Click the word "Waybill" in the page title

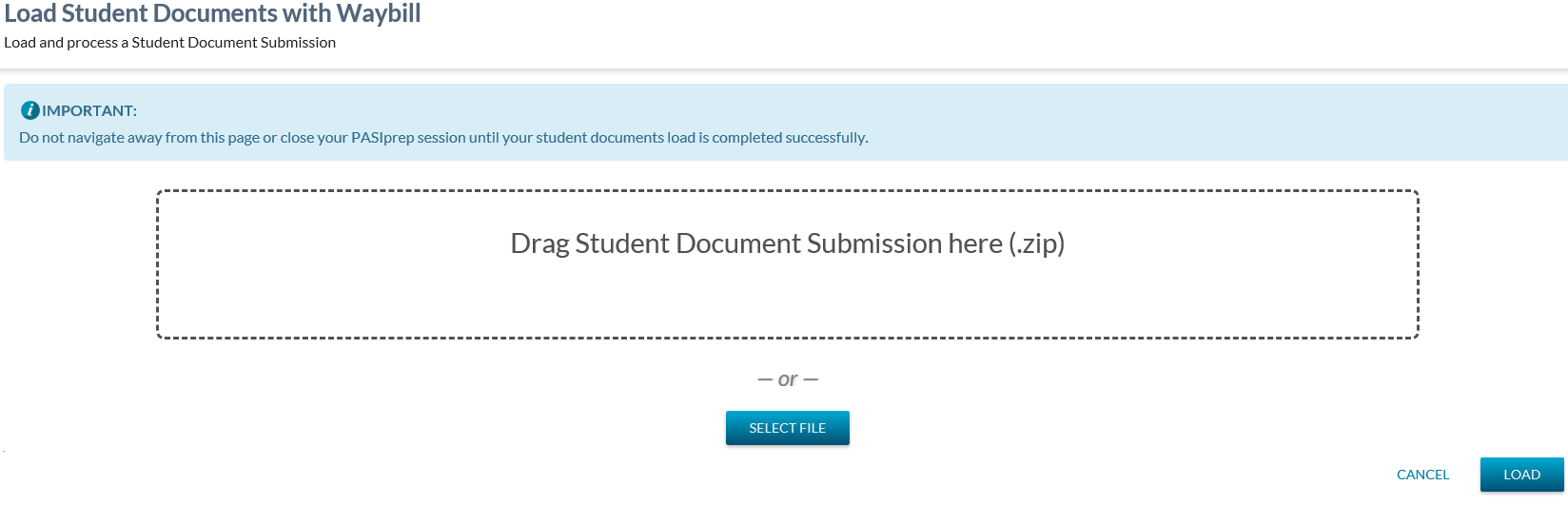pos(378,13)
